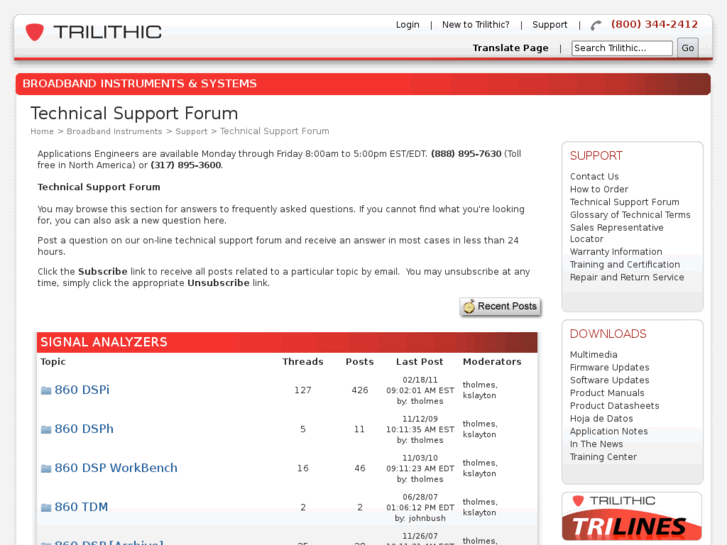Open Multimedia in Downloads
727x545 pixels.
click(593, 354)
